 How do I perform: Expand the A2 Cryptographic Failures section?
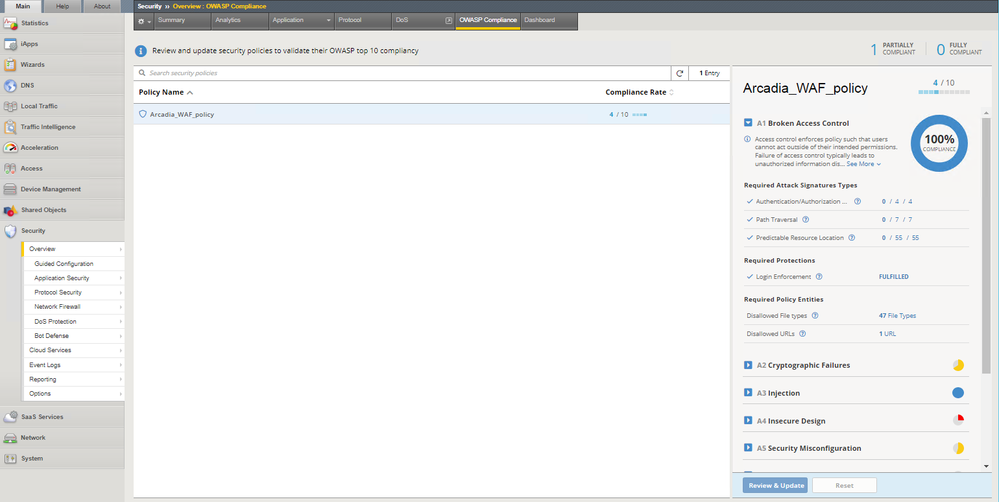point(748,365)
